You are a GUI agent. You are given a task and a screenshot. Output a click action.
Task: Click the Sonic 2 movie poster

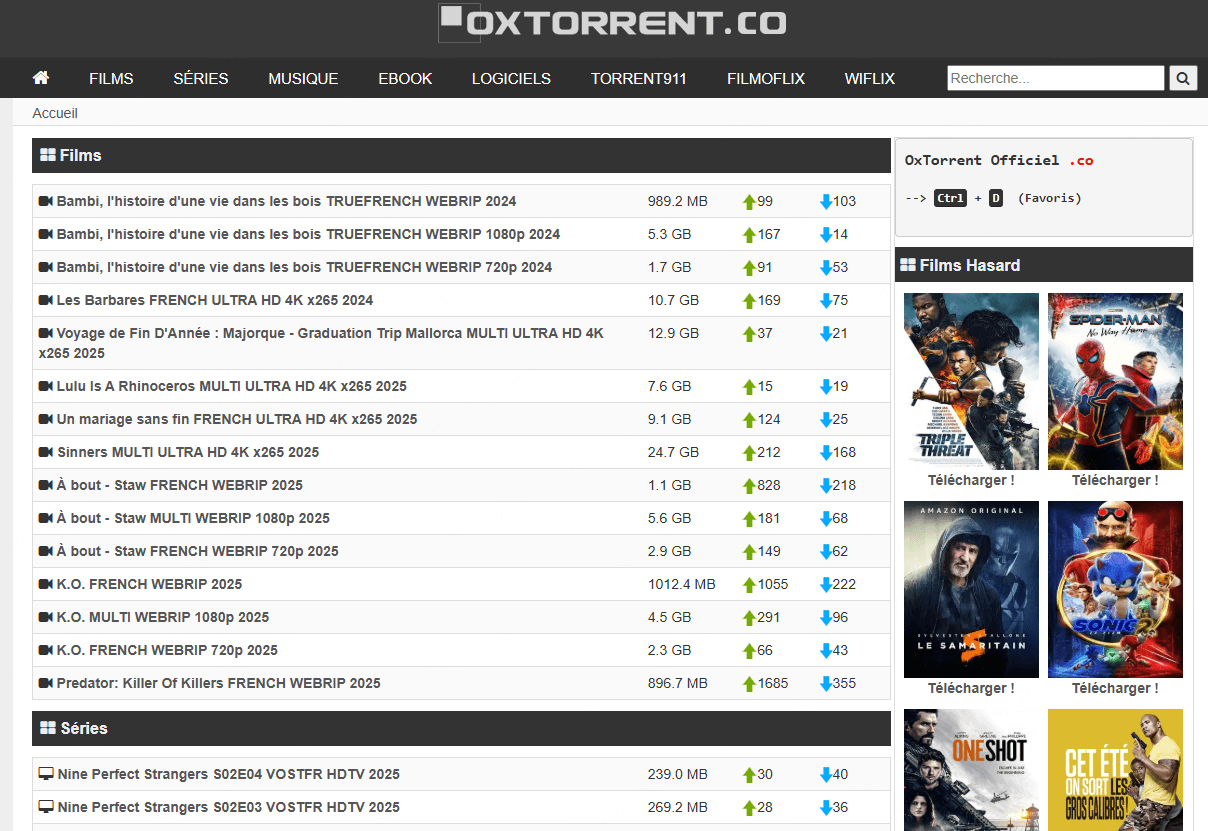point(1115,589)
